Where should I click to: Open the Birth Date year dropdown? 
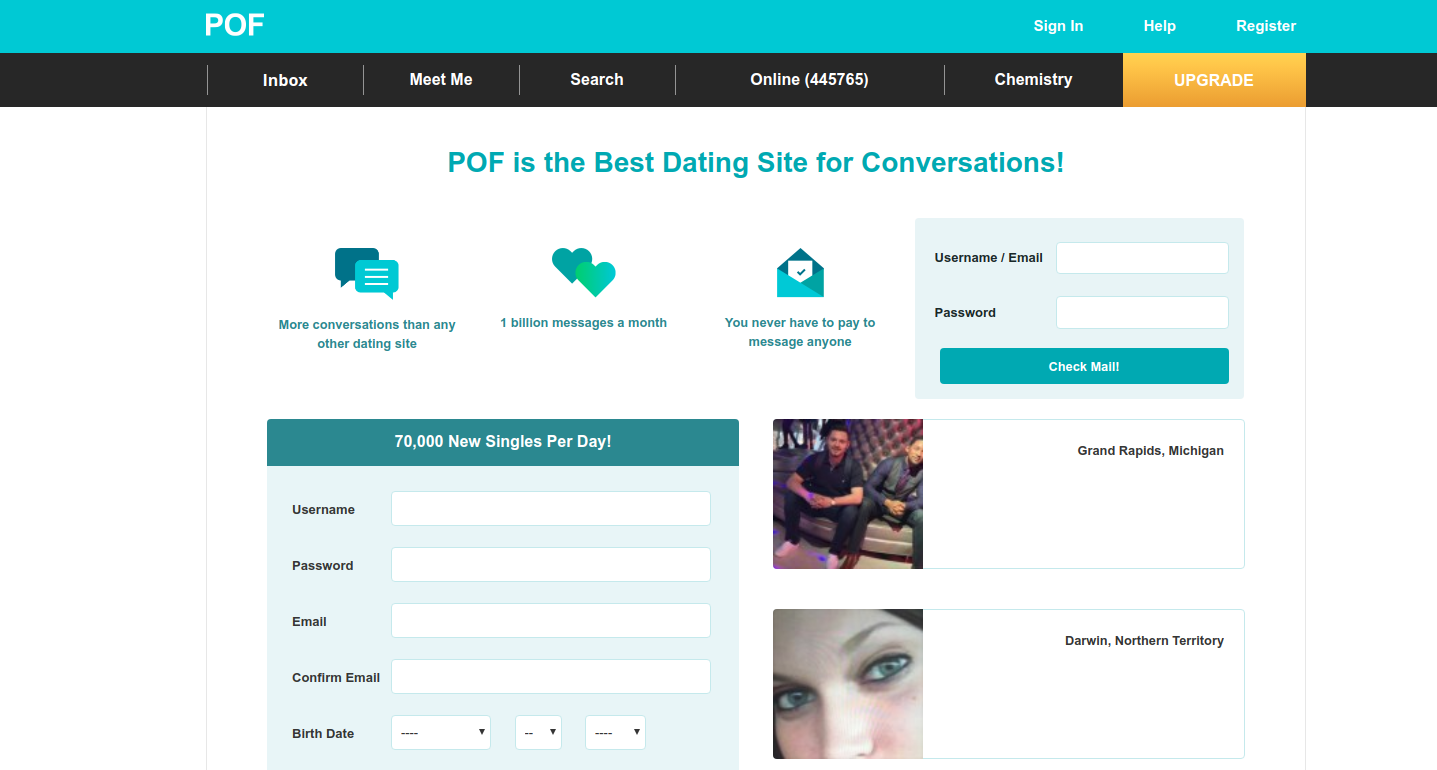click(615, 732)
